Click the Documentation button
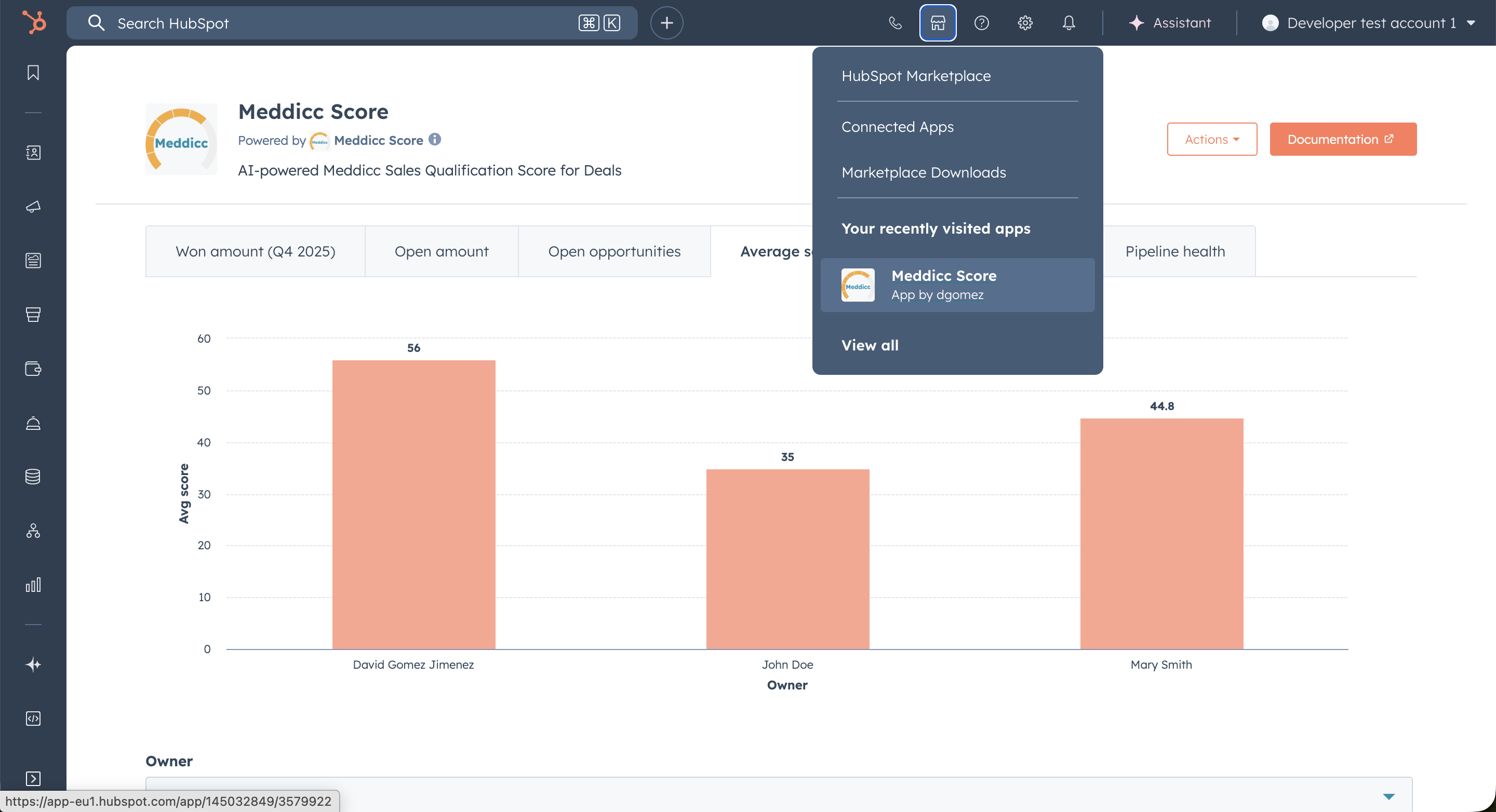The image size is (1496, 812). [x=1343, y=139]
